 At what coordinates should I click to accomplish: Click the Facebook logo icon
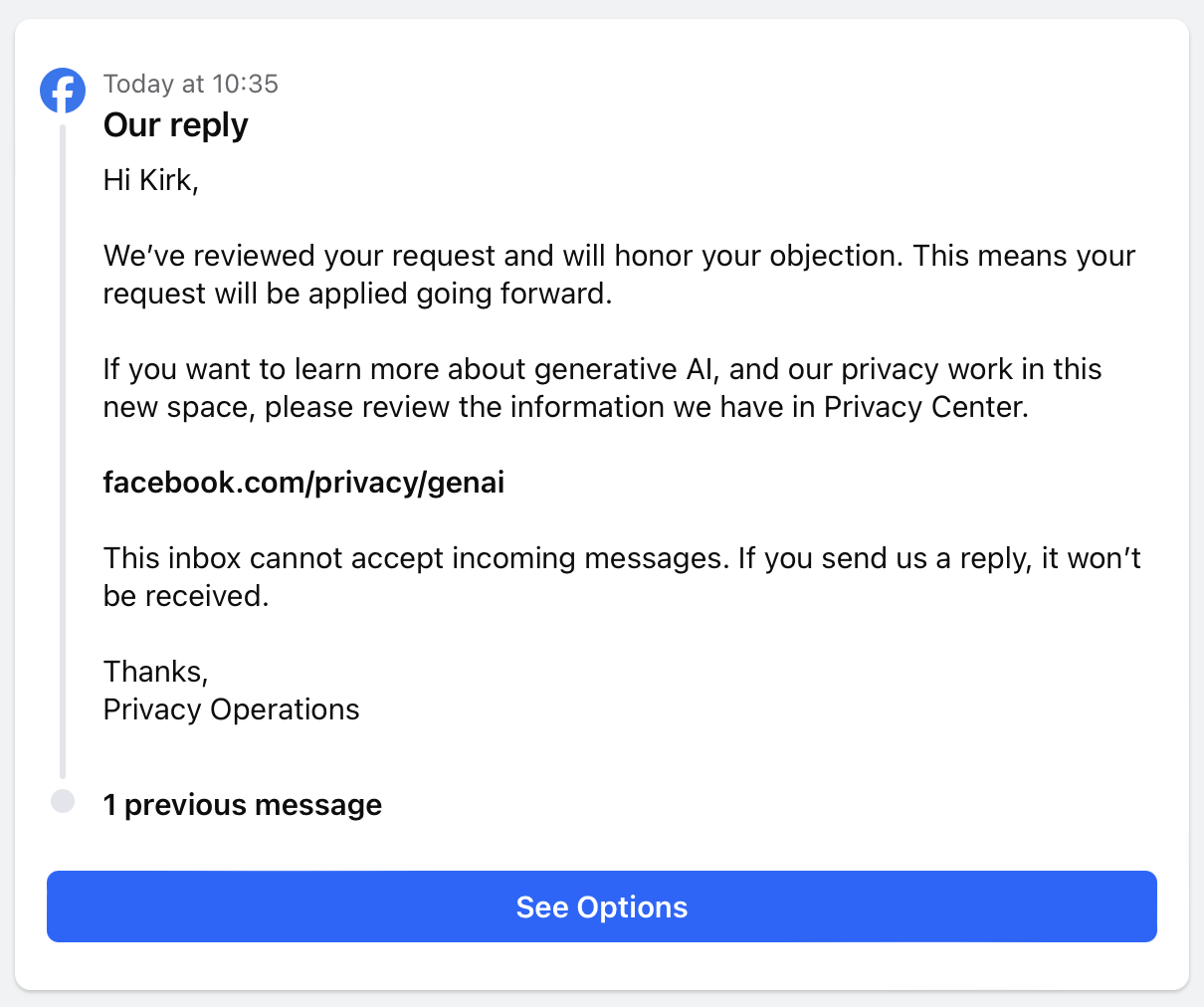63,91
